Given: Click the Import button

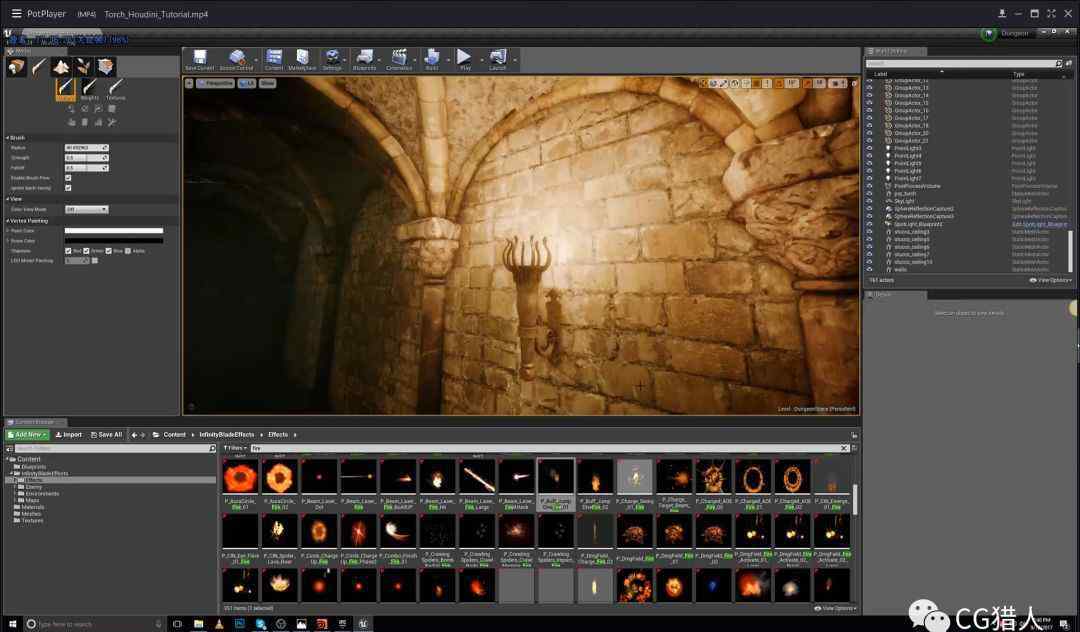Looking at the screenshot, I should (69, 435).
